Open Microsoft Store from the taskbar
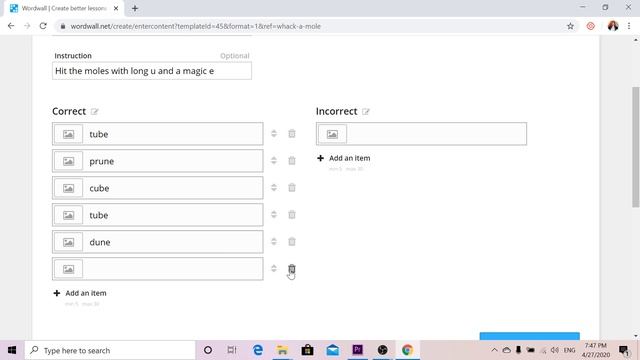Screen dimensions: 640x360 307,350
